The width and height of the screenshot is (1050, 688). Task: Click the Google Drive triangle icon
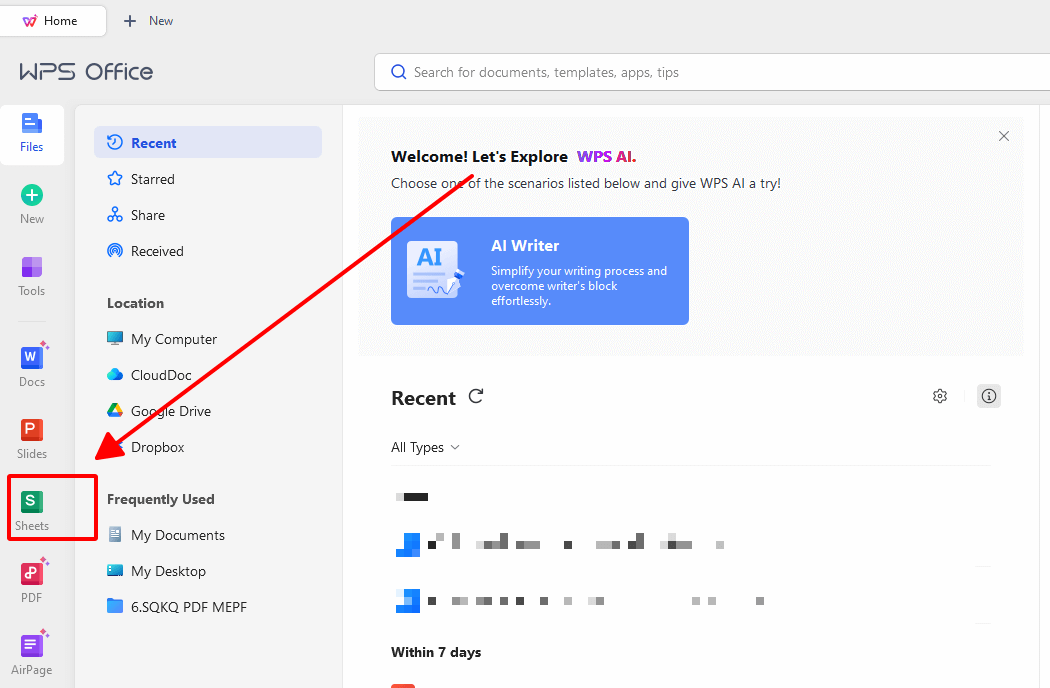115,410
